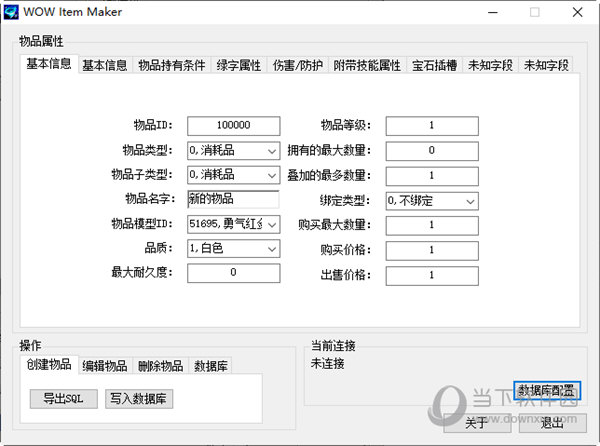Viewport: 600px width, 446px height.
Task: Switch to the 删除物品 tab
Action: pos(161,366)
